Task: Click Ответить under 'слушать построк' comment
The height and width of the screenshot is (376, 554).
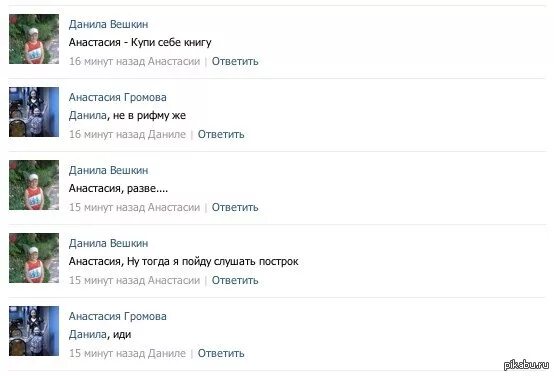Action: [235, 280]
